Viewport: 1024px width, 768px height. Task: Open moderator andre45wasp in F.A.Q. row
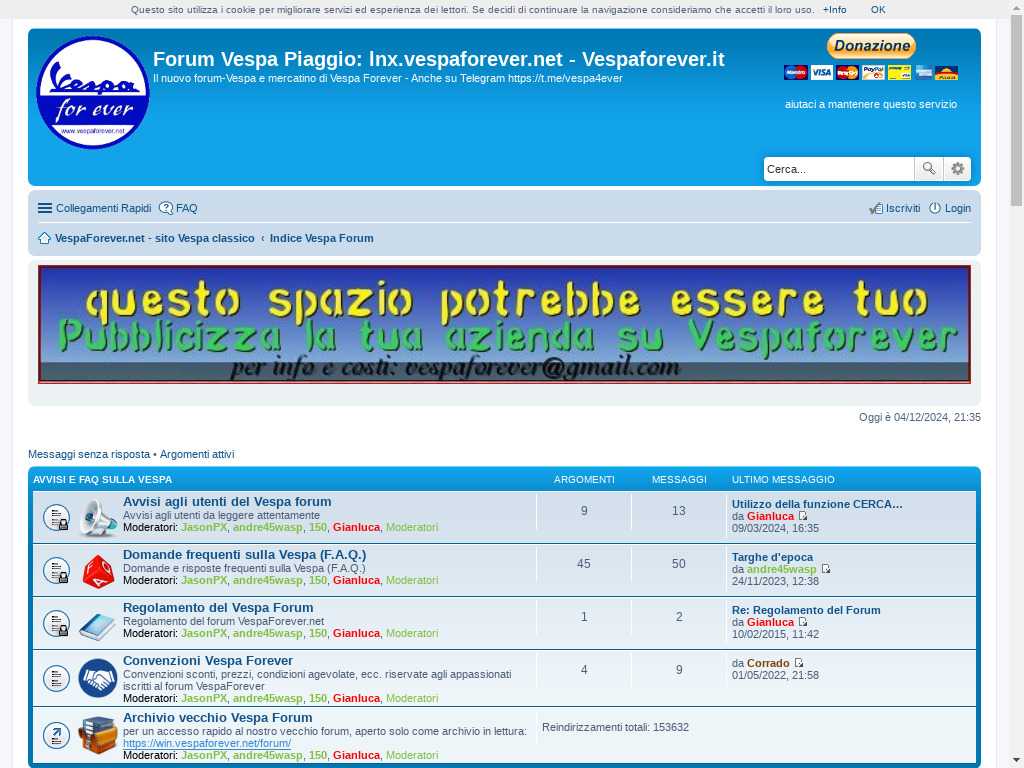pyautogui.click(x=268, y=580)
